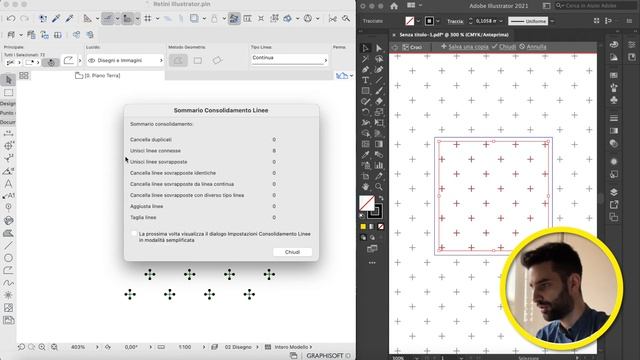Click the Crea pattern breadcrumb button
Image resolution: width=640 pixels, height=360 pixels.
point(412,47)
